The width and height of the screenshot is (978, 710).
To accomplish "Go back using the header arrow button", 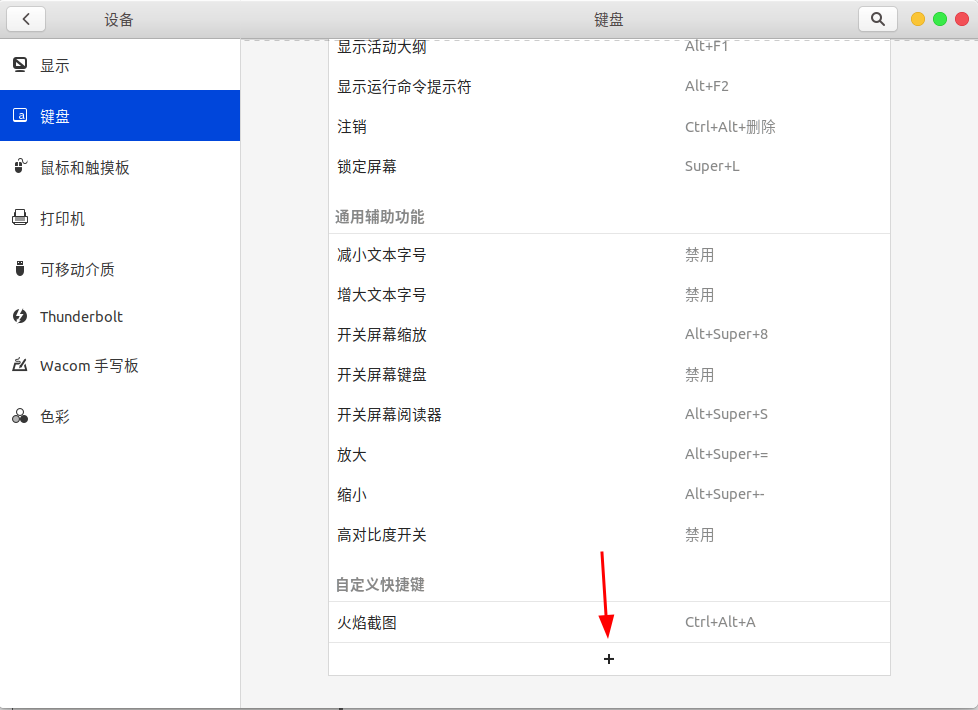I will [x=26, y=19].
